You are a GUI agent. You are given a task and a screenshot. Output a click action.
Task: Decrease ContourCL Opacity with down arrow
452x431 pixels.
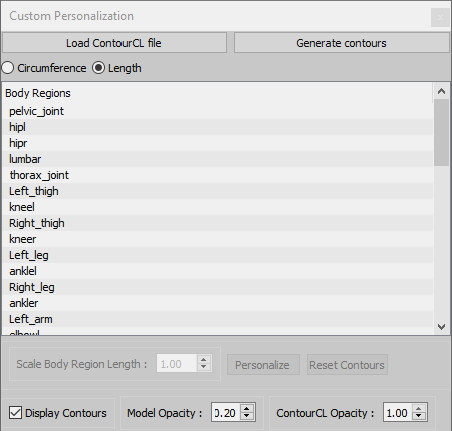point(419,416)
